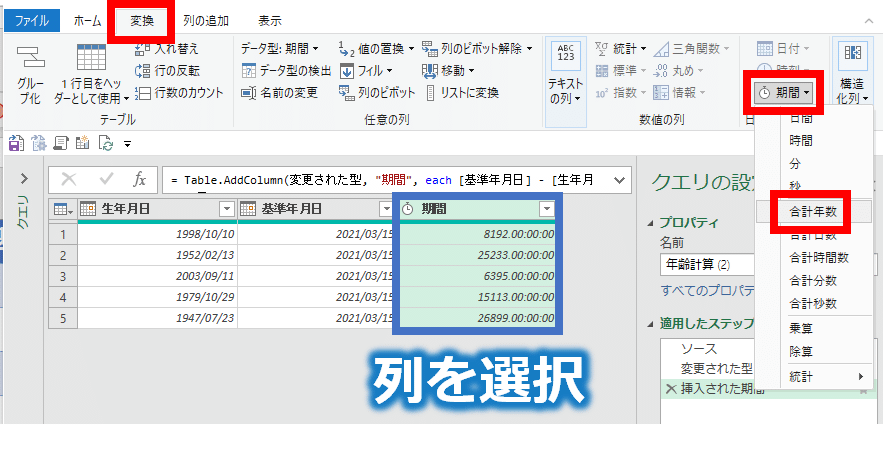Click the fx formula button
Screen dimensions: 883x468
coord(139,180)
